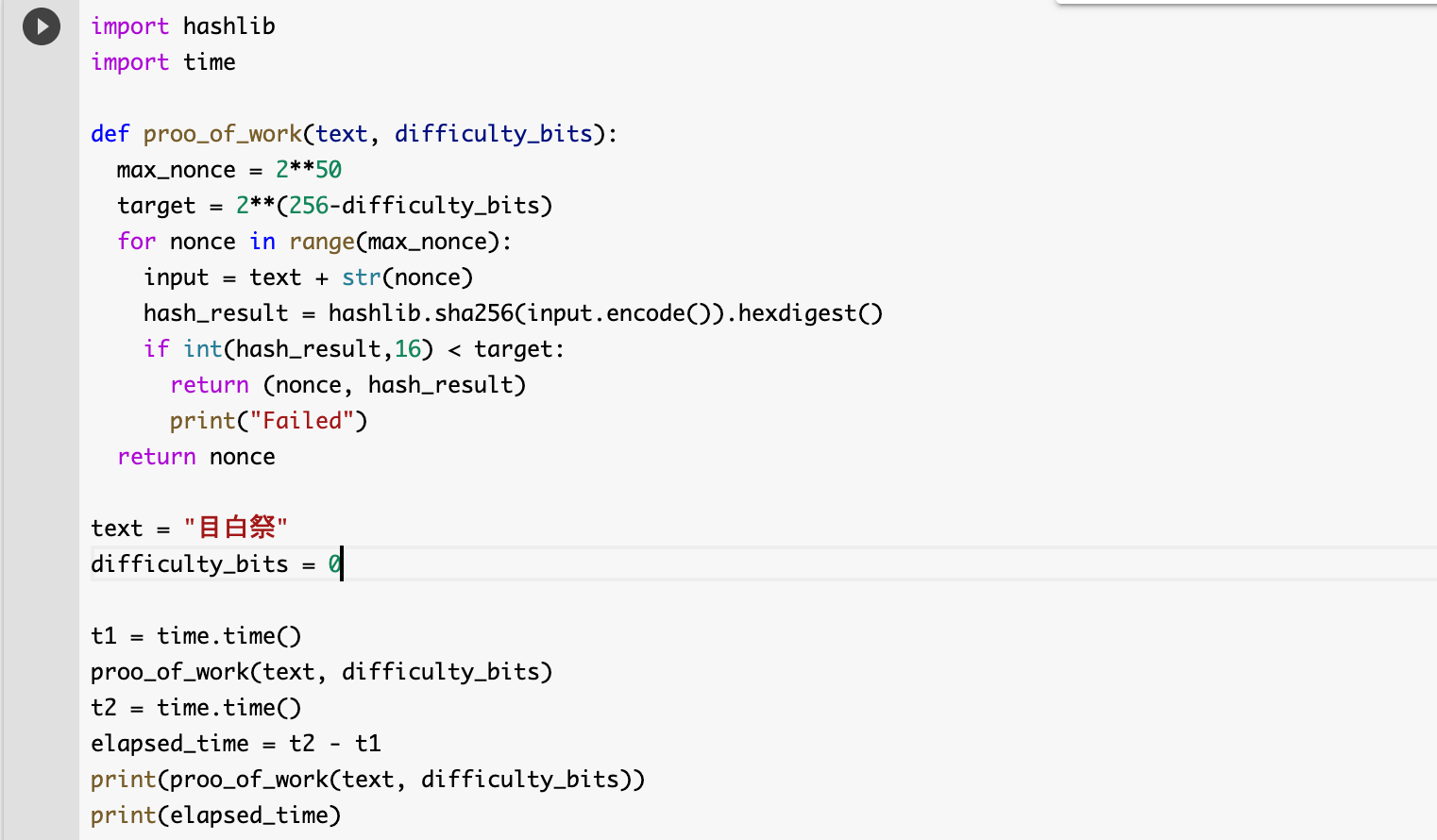This screenshot has height=840, width=1437.
Task: Click on print("Failed") statement
Action: point(268,421)
